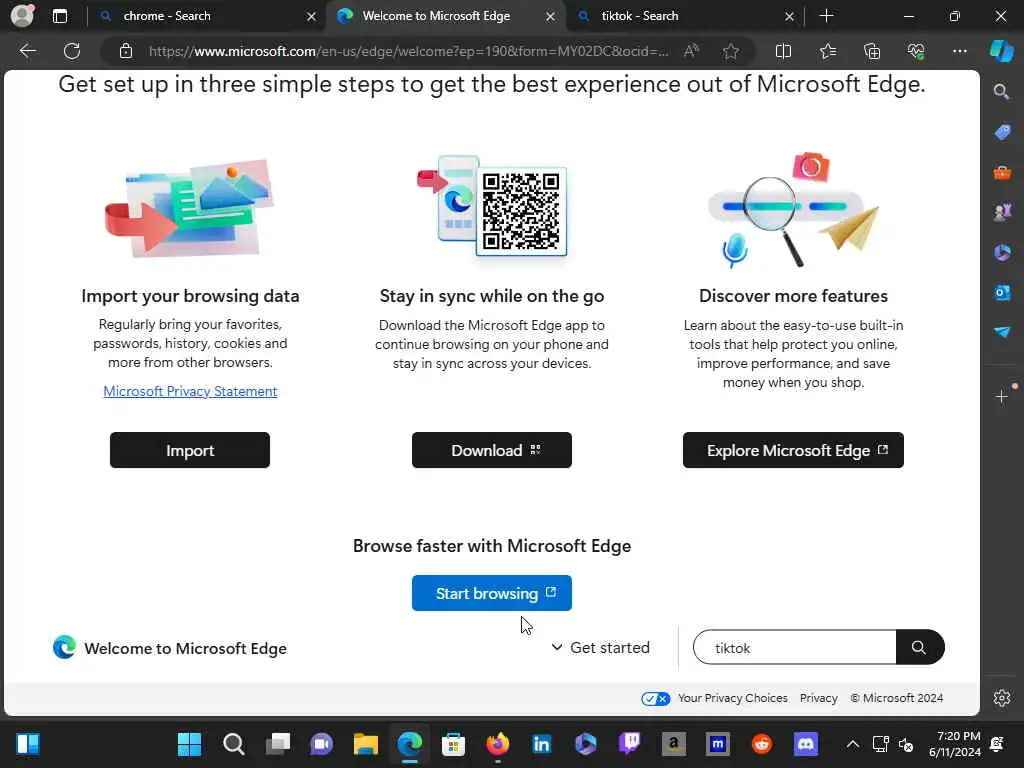Viewport: 1024px width, 768px height.
Task: Open the taskbar clock and date
Action: pyautogui.click(x=955, y=744)
